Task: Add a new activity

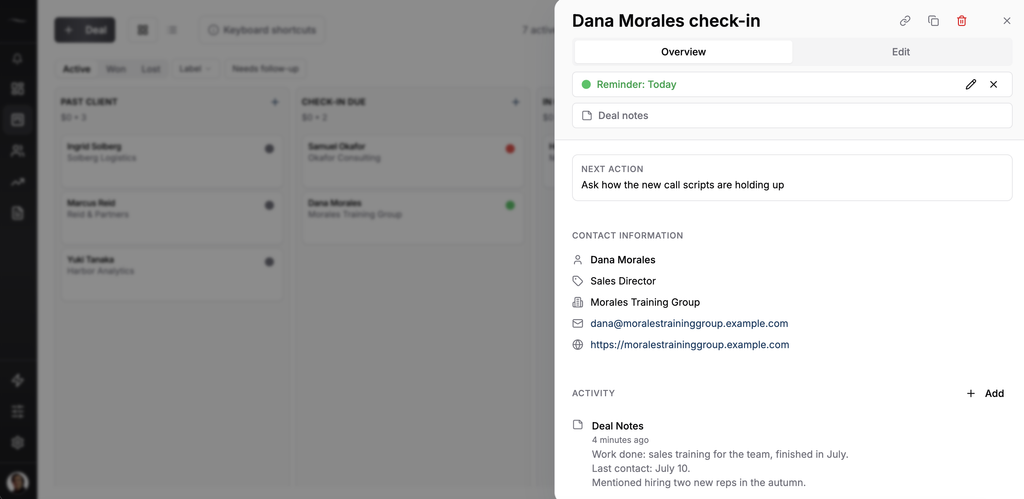Action: tap(985, 393)
